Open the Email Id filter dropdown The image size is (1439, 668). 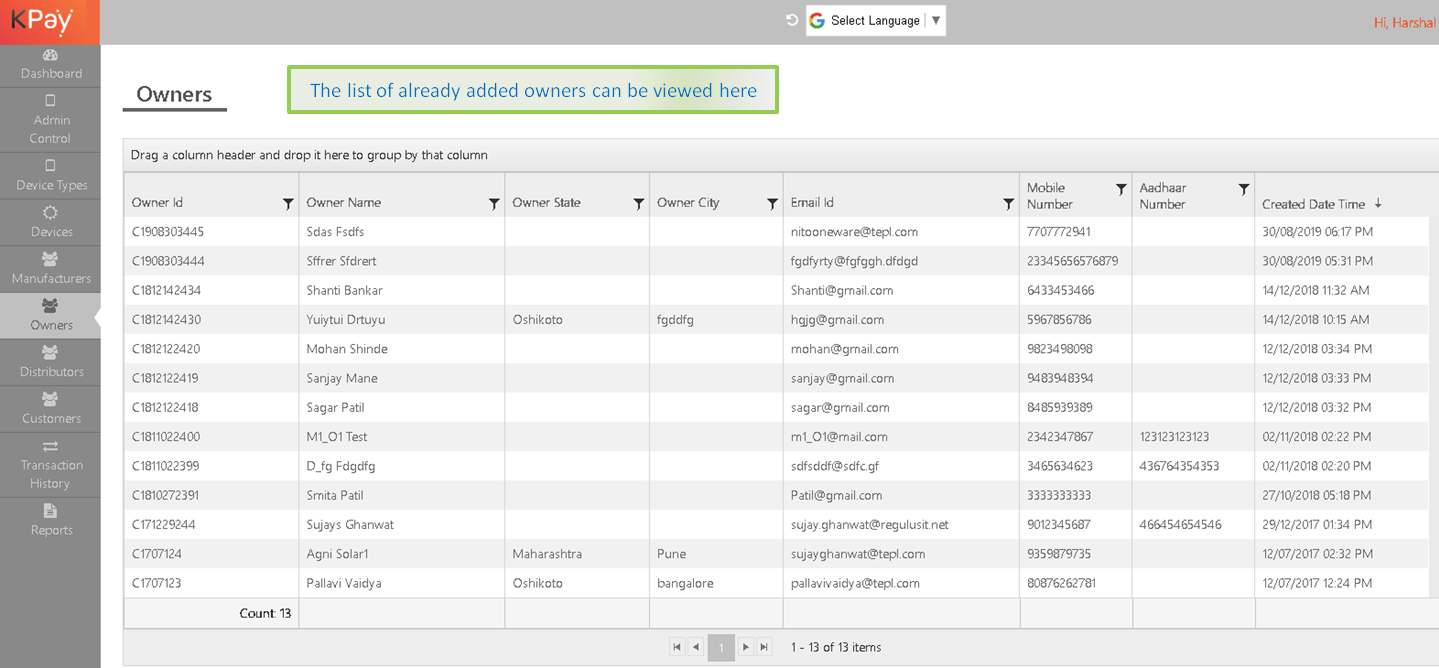point(1008,204)
